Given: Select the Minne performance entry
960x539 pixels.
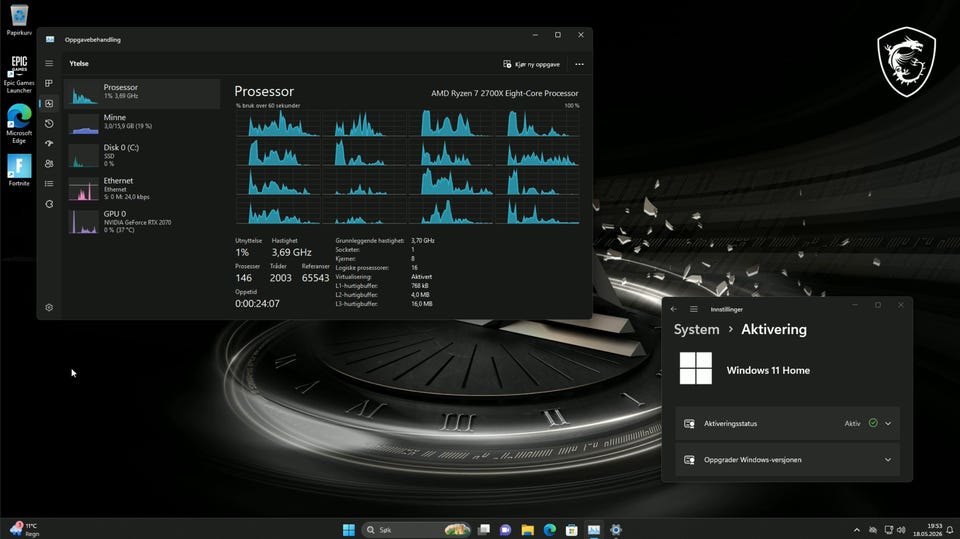Looking at the screenshot, I should click(142, 122).
